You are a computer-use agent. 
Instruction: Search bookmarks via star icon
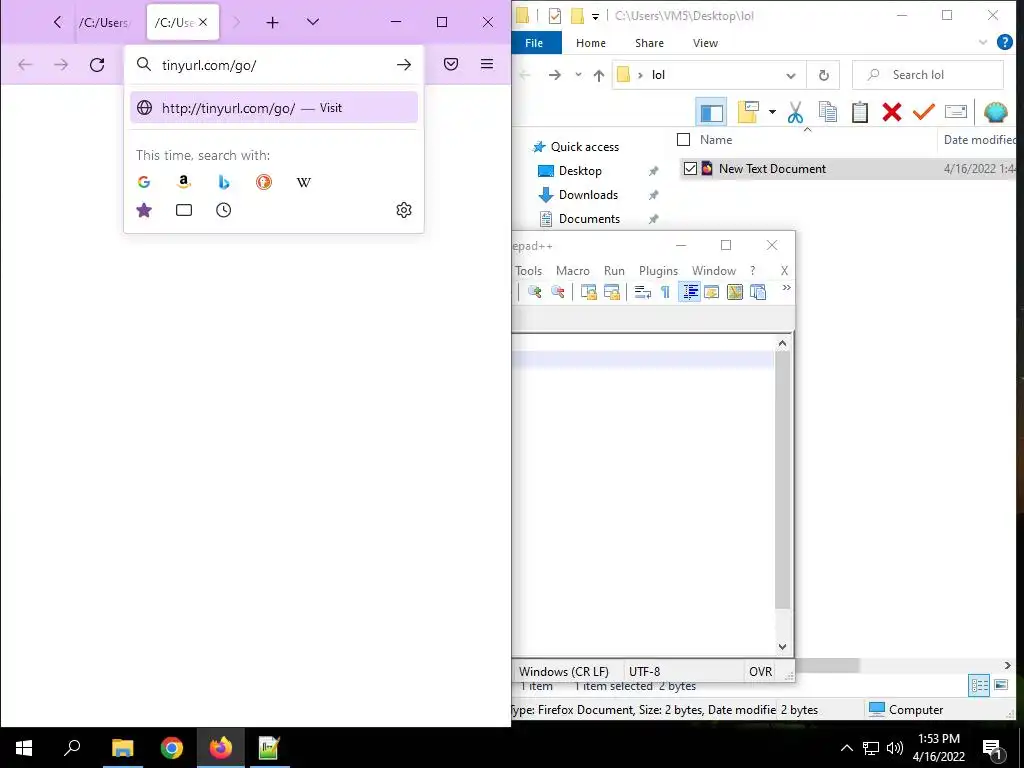(x=144, y=210)
